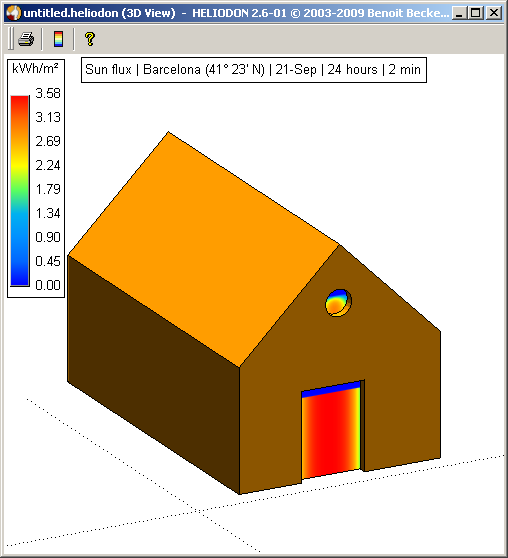Open help via the yellow question mark
The height and width of the screenshot is (558, 508).
90,39
